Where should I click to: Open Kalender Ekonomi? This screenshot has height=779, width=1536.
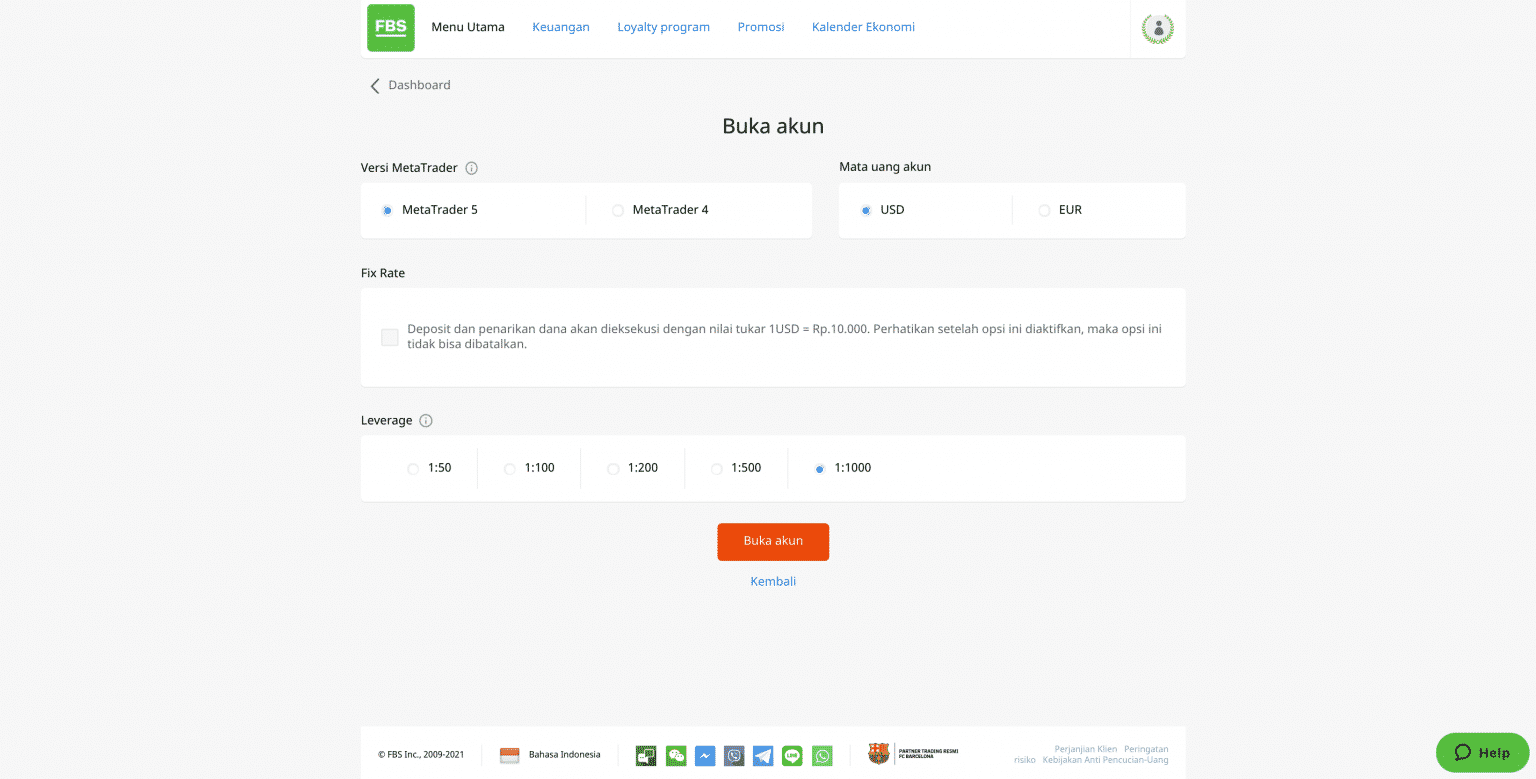point(863,27)
